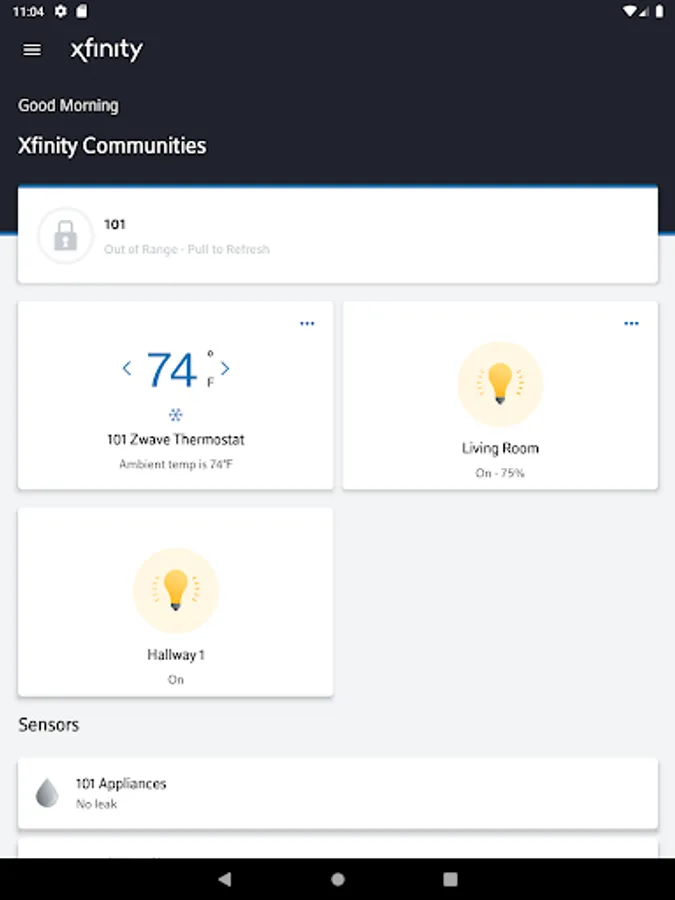Viewport: 675px width, 900px height.
Task: Tap the 74 degree temperature reading
Action: tap(172, 370)
